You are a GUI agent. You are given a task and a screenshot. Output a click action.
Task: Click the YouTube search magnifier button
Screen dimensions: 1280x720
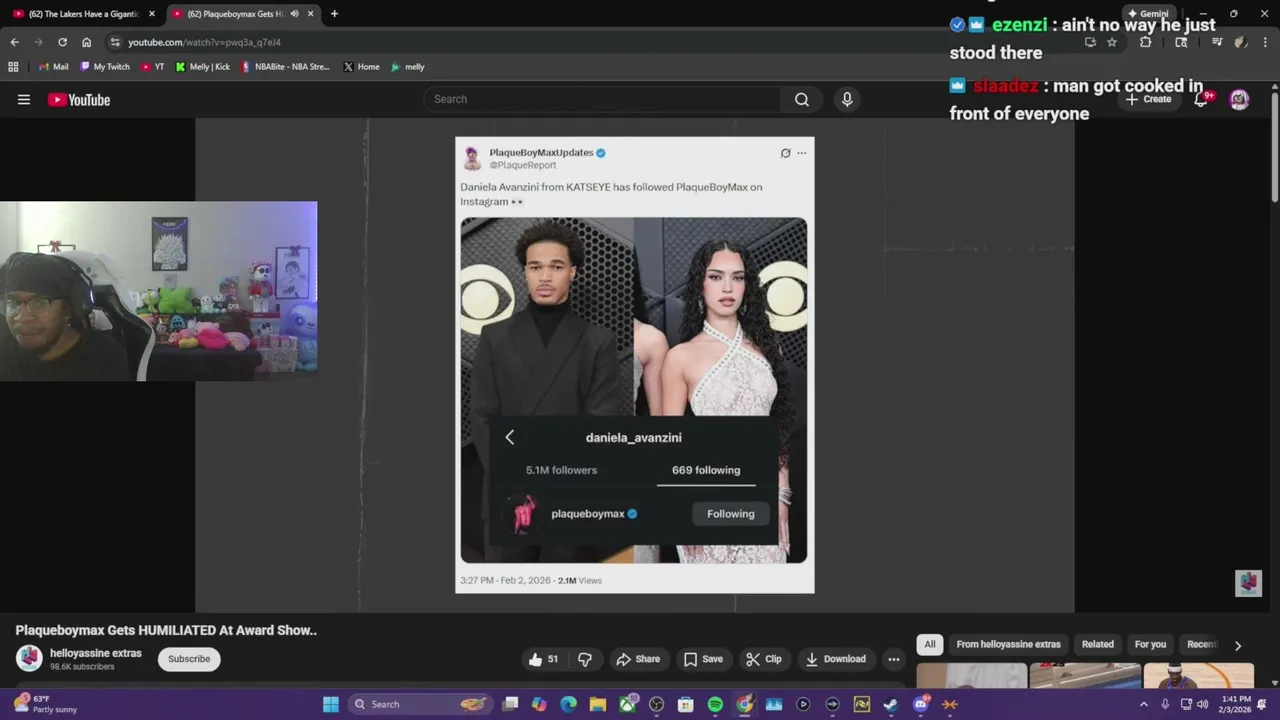[x=802, y=99]
